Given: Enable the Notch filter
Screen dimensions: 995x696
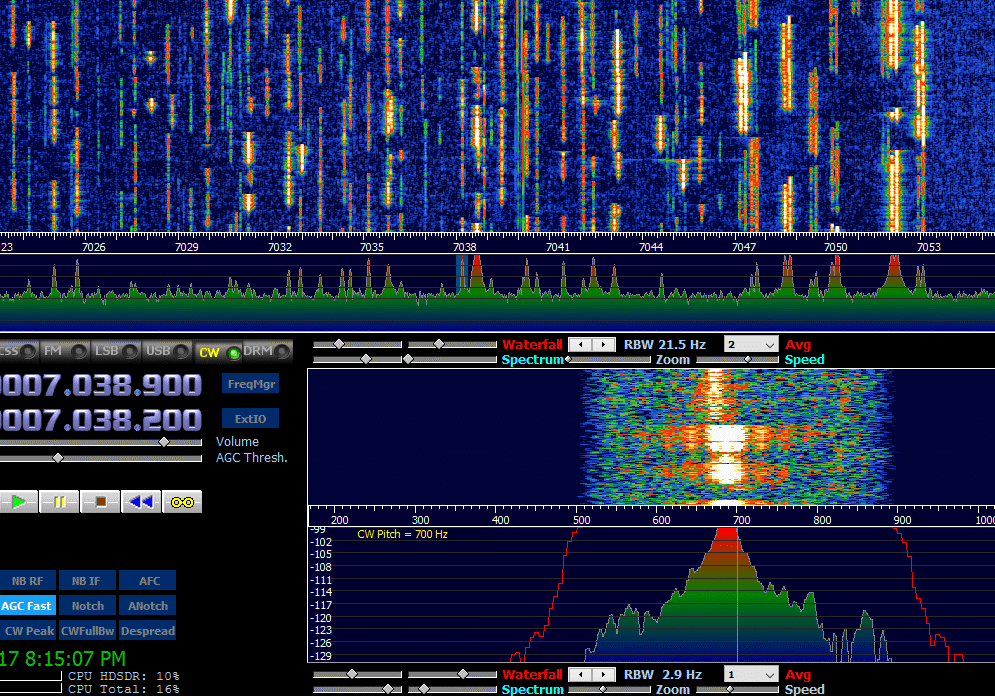Looking at the screenshot, I should tap(87, 605).
